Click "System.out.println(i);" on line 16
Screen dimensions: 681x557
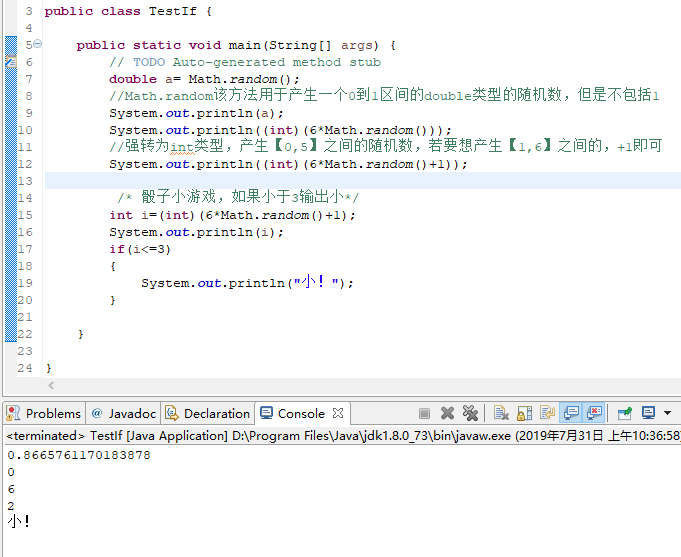pyautogui.click(x=196, y=232)
